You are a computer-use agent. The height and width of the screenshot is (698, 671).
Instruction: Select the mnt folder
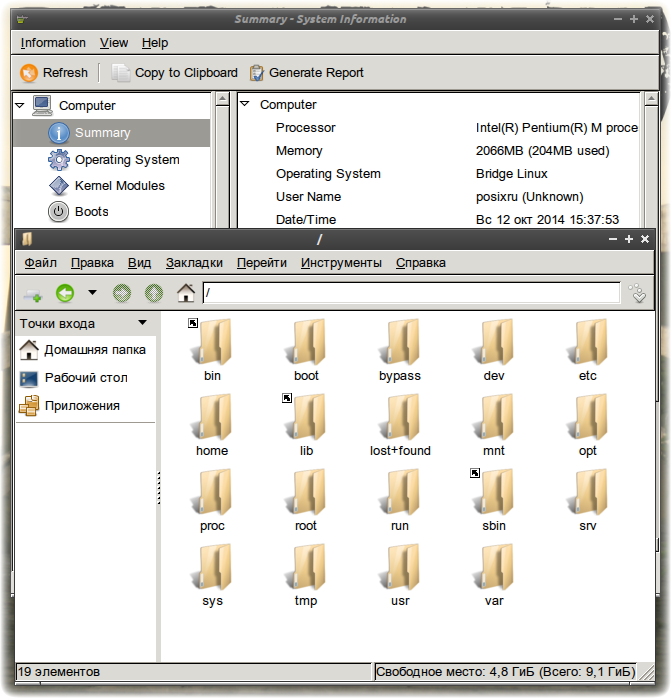[x=494, y=425]
